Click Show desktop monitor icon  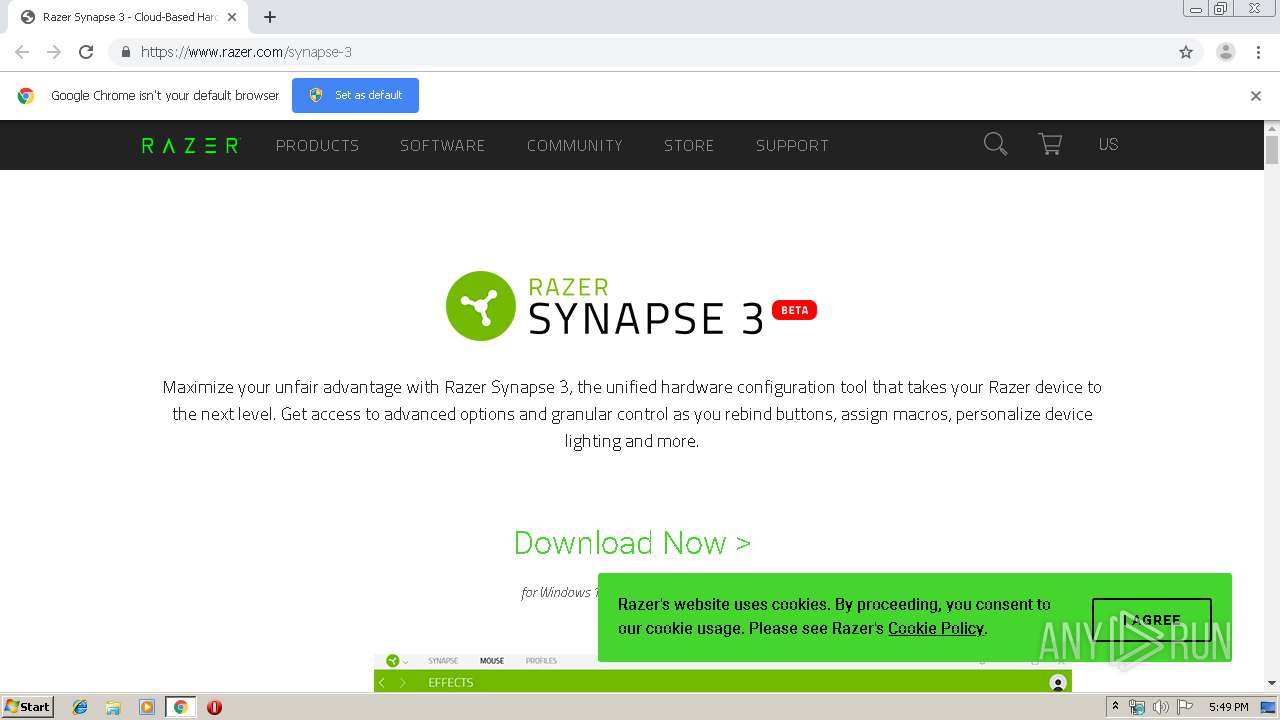click(x=1268, y=707)
